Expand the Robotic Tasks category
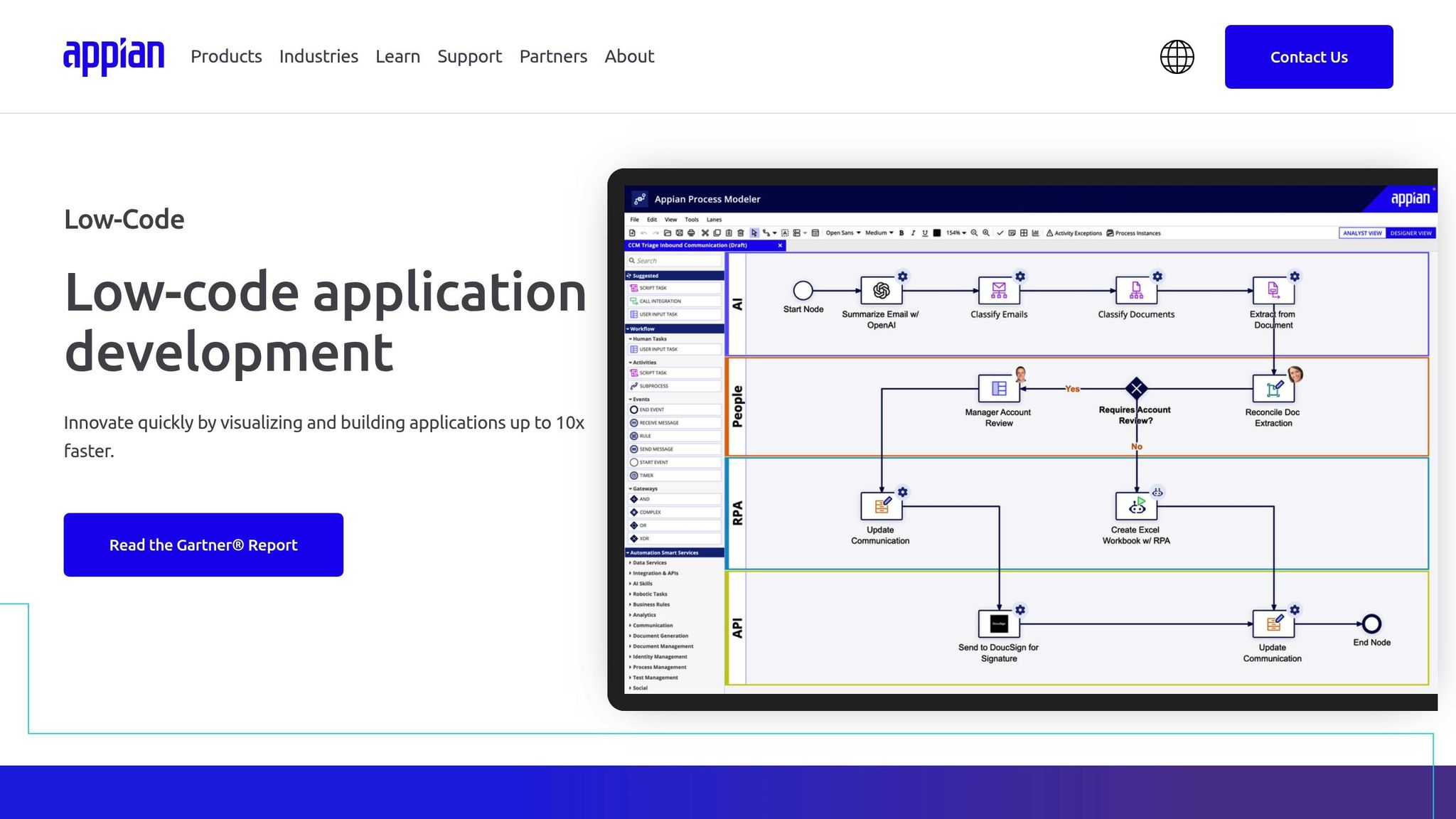 coord(648,594)
